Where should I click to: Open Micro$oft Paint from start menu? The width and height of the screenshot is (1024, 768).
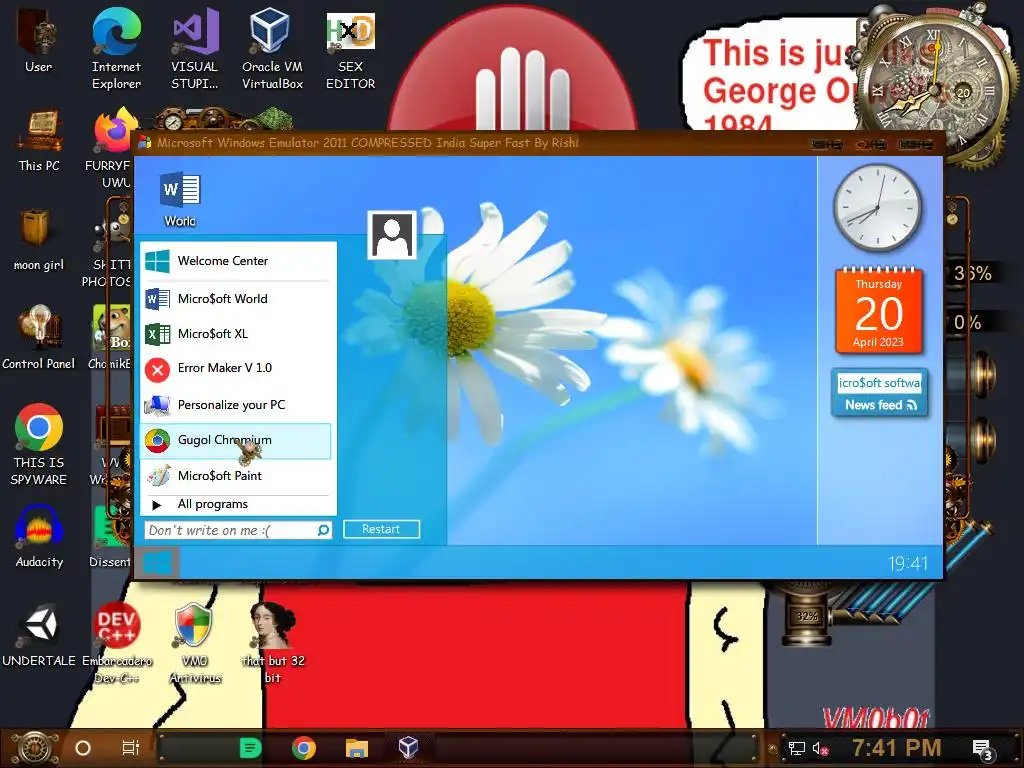point(238,475)
